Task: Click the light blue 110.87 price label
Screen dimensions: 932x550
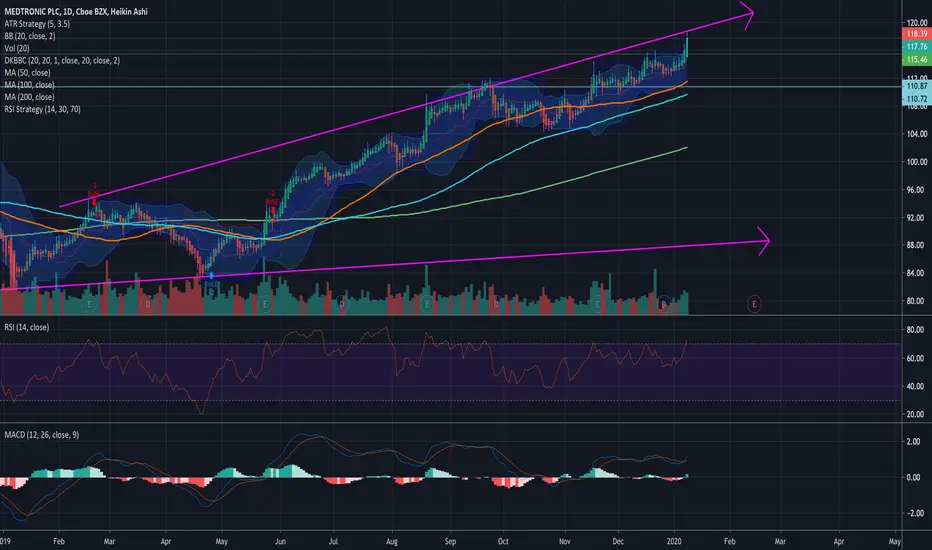Action: pos(916,86)
